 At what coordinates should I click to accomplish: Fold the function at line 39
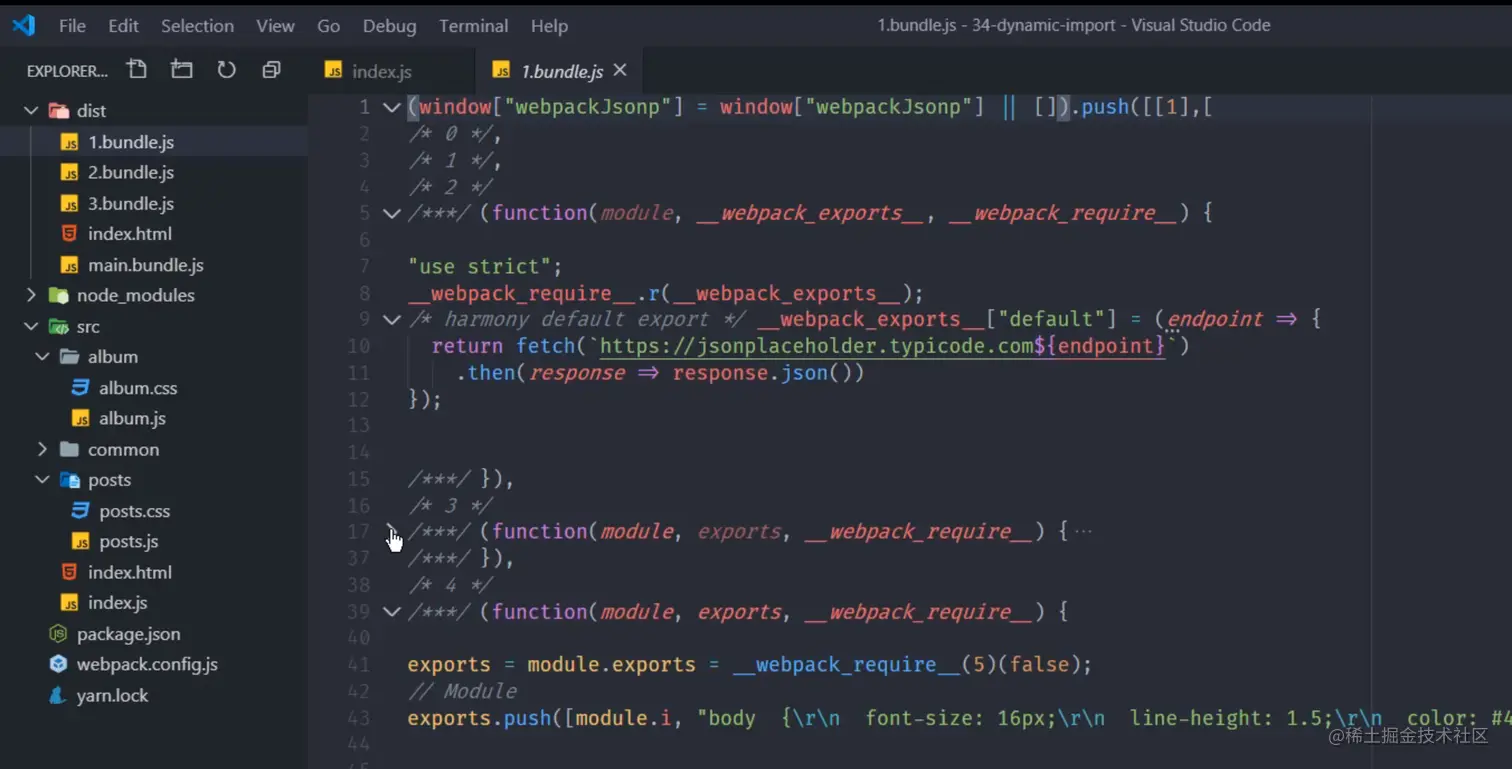[391, 611]
